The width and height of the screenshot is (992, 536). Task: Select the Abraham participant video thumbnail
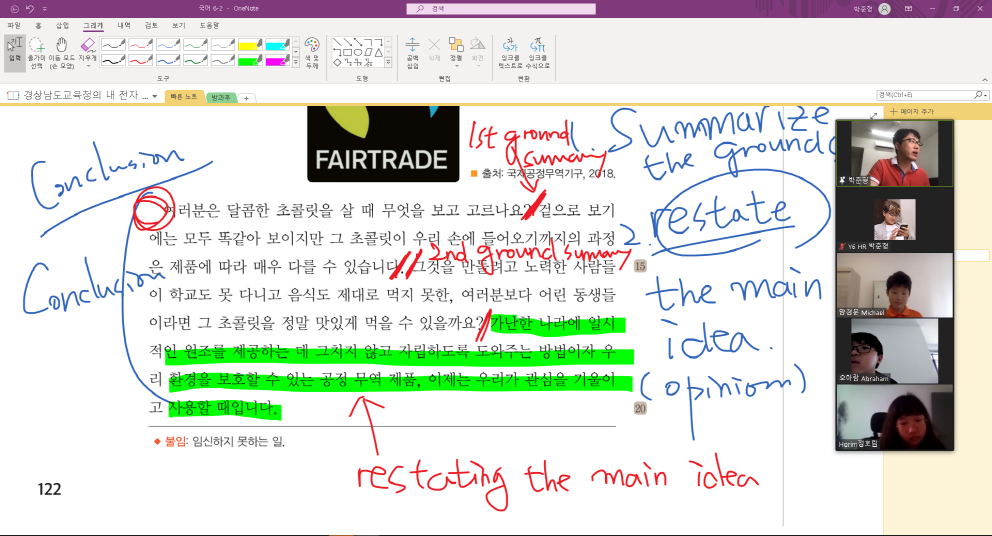pos(894,351)
